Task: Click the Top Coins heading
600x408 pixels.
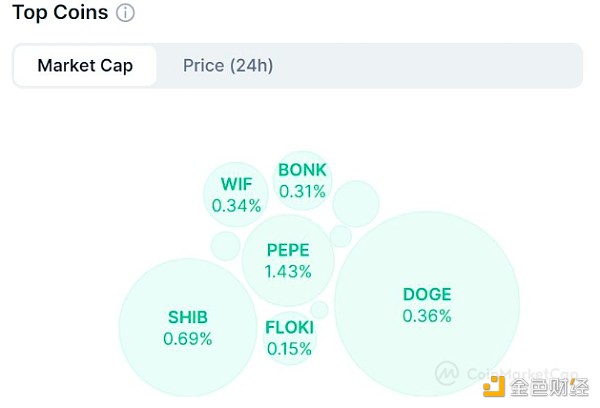Action: (58, 14)
